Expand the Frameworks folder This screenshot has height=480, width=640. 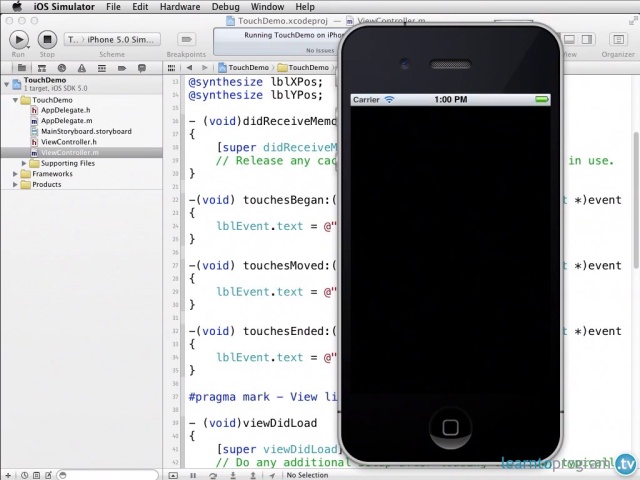click(15, 174)
